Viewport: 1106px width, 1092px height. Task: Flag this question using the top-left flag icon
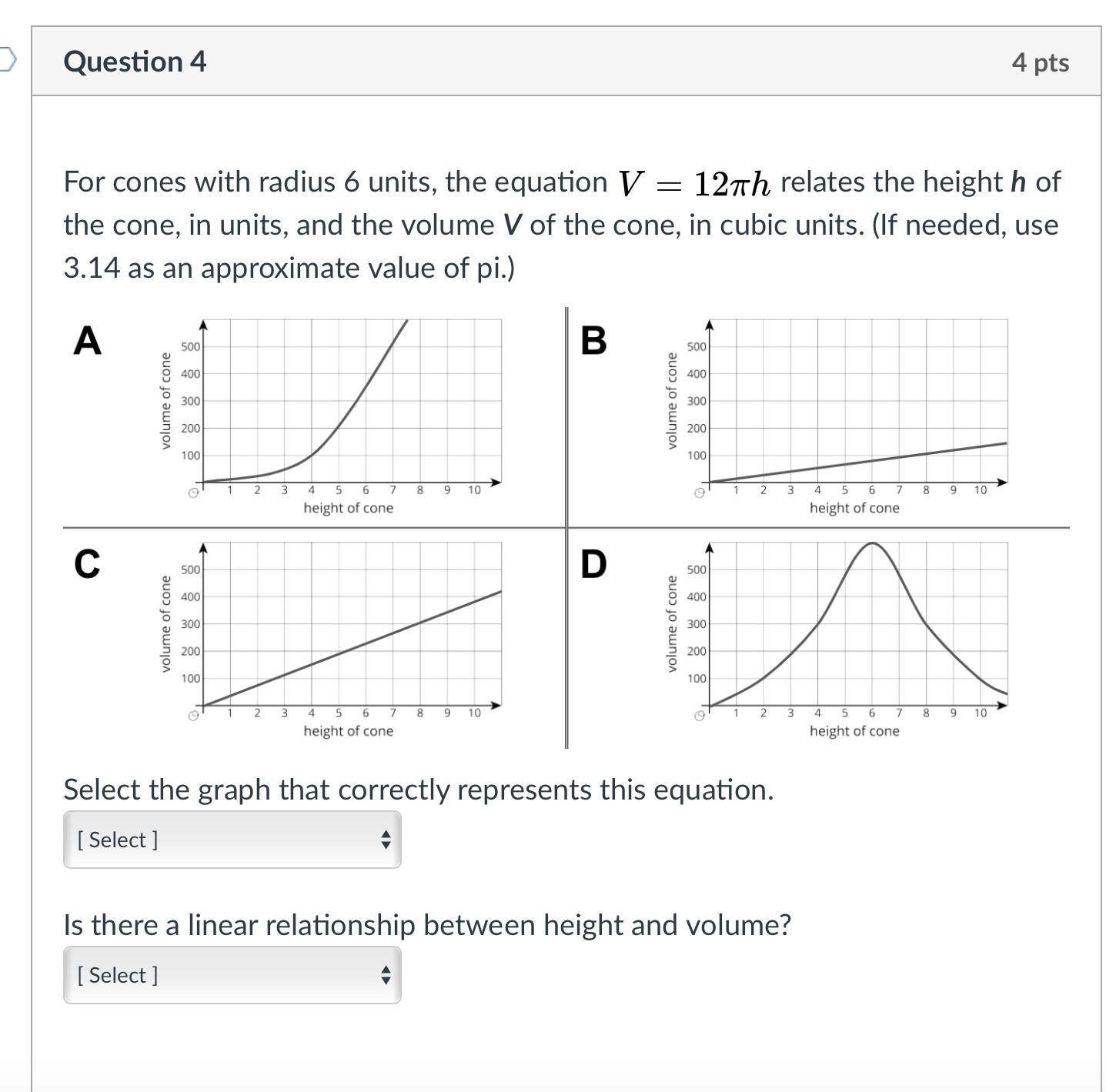point(7,59)
